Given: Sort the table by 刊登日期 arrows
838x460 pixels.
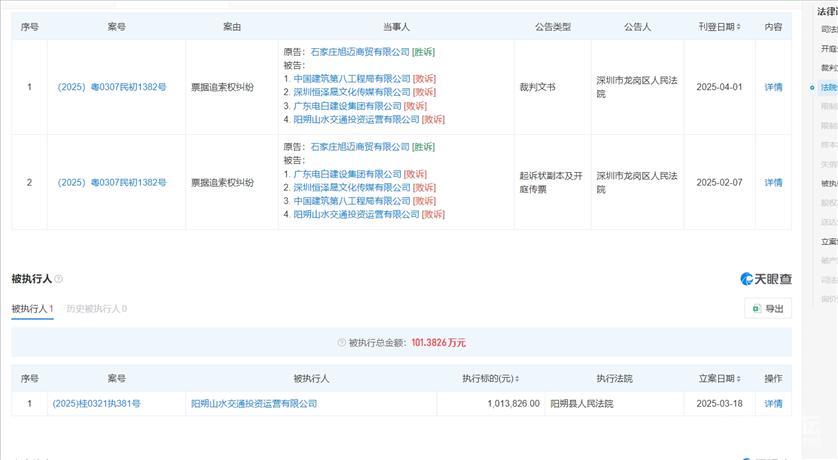Looking at the screenshot, I should pyautogui.click(x=742, y=27).
